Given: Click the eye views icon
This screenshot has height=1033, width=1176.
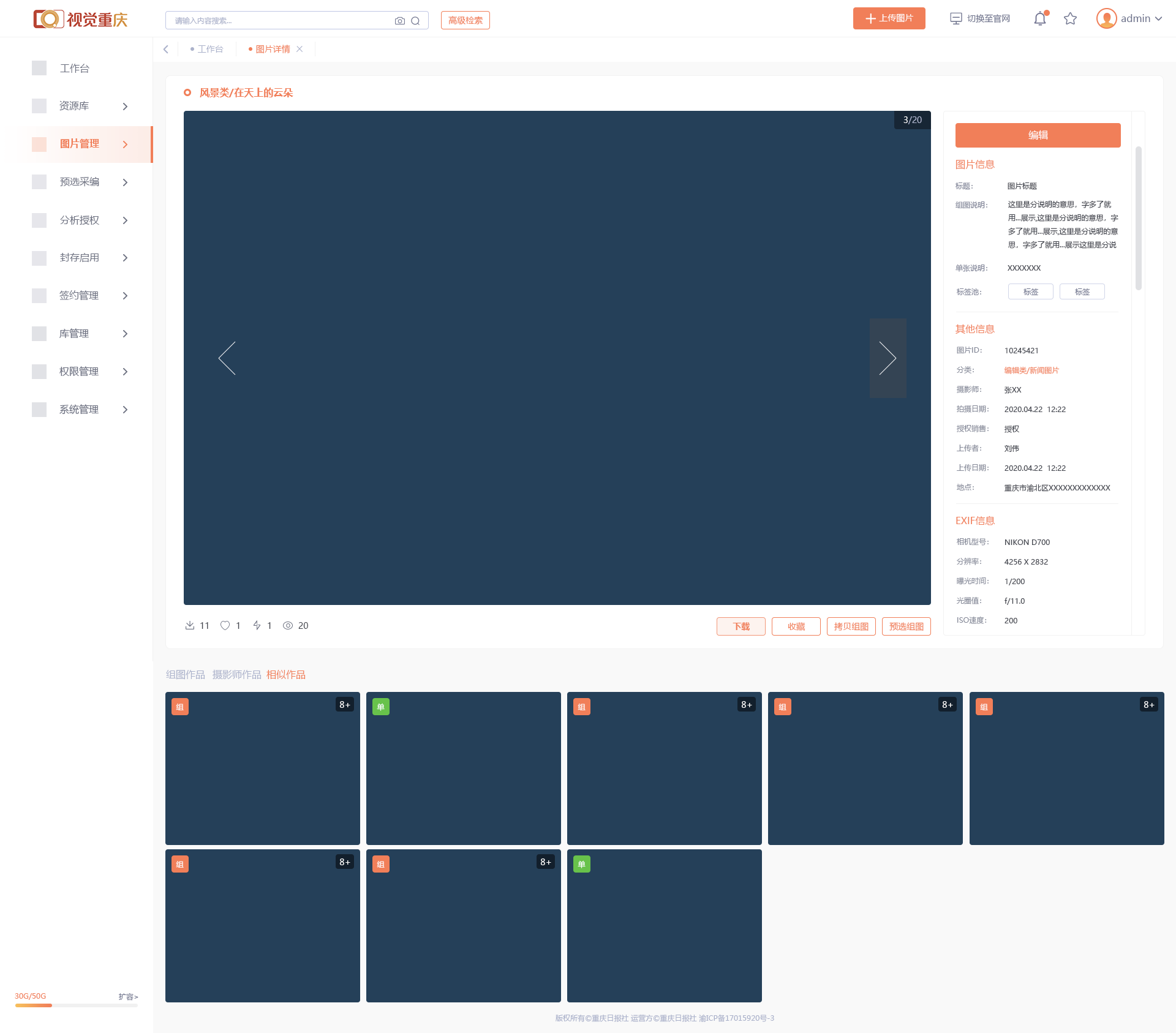Looking at the screenshot, I should [x=288, y=625].
